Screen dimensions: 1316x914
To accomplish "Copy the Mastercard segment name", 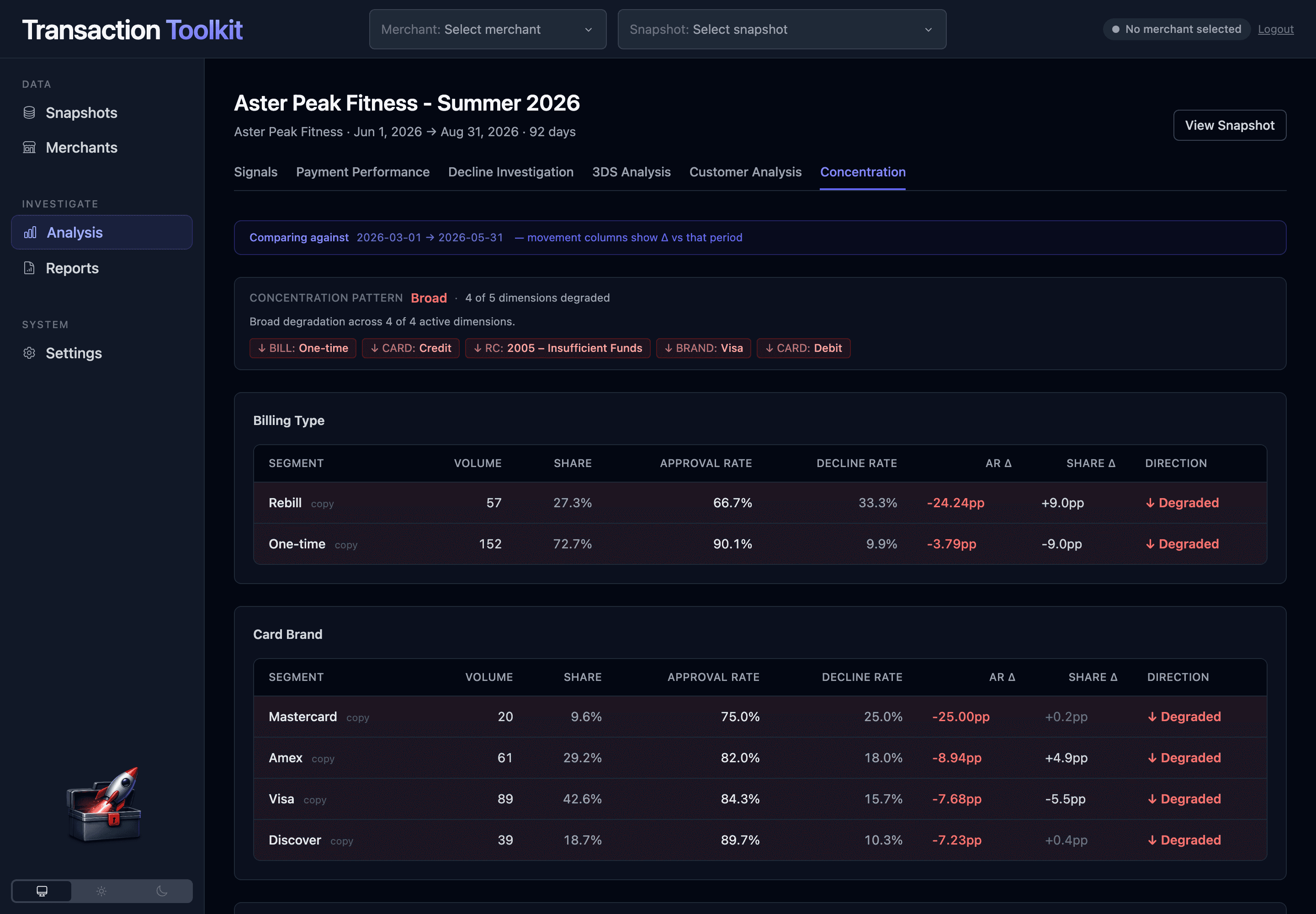I will pos(357,718).
